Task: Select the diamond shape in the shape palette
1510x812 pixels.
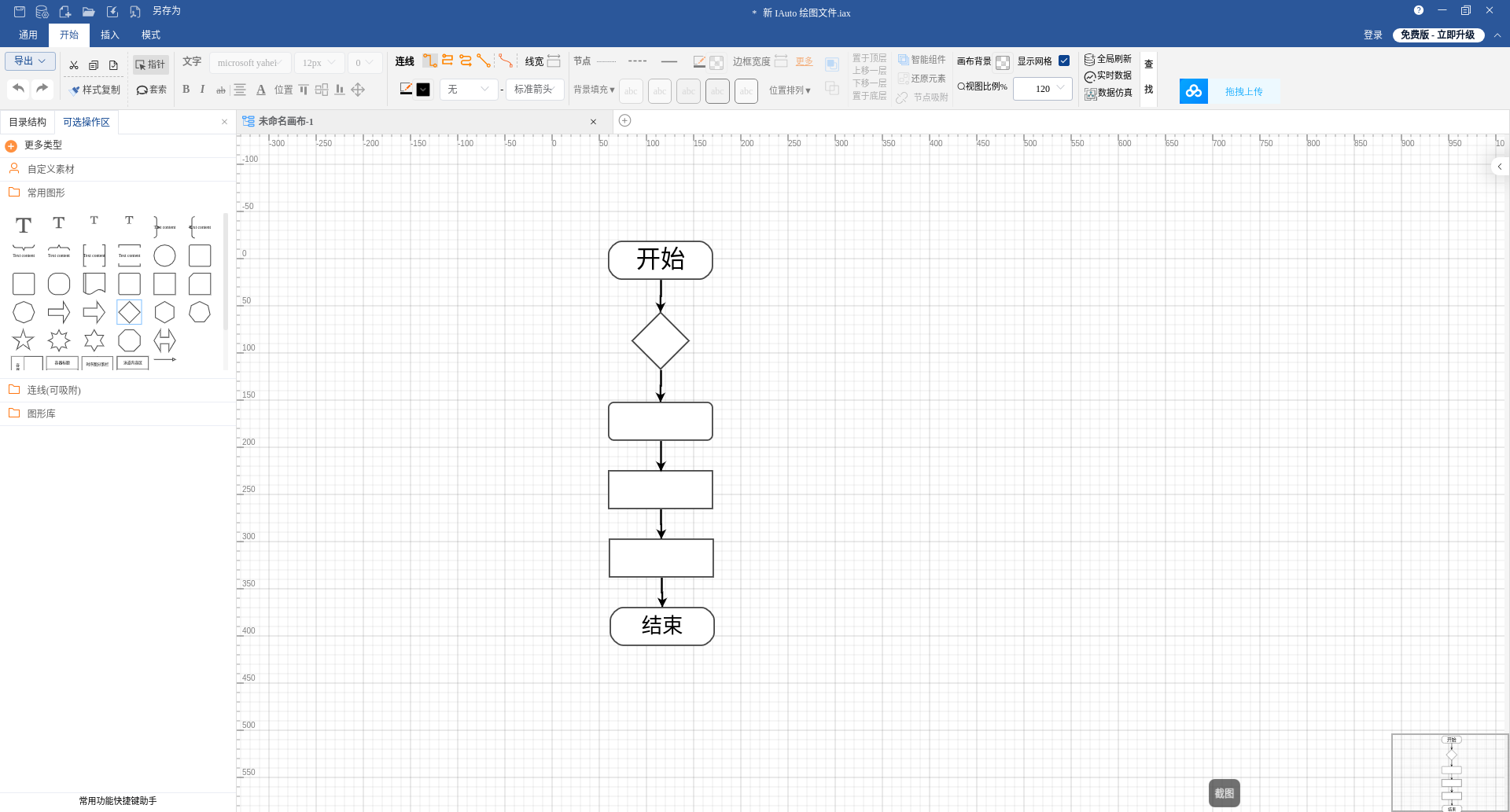Action: pyautogui.click(x=129, y=312)
